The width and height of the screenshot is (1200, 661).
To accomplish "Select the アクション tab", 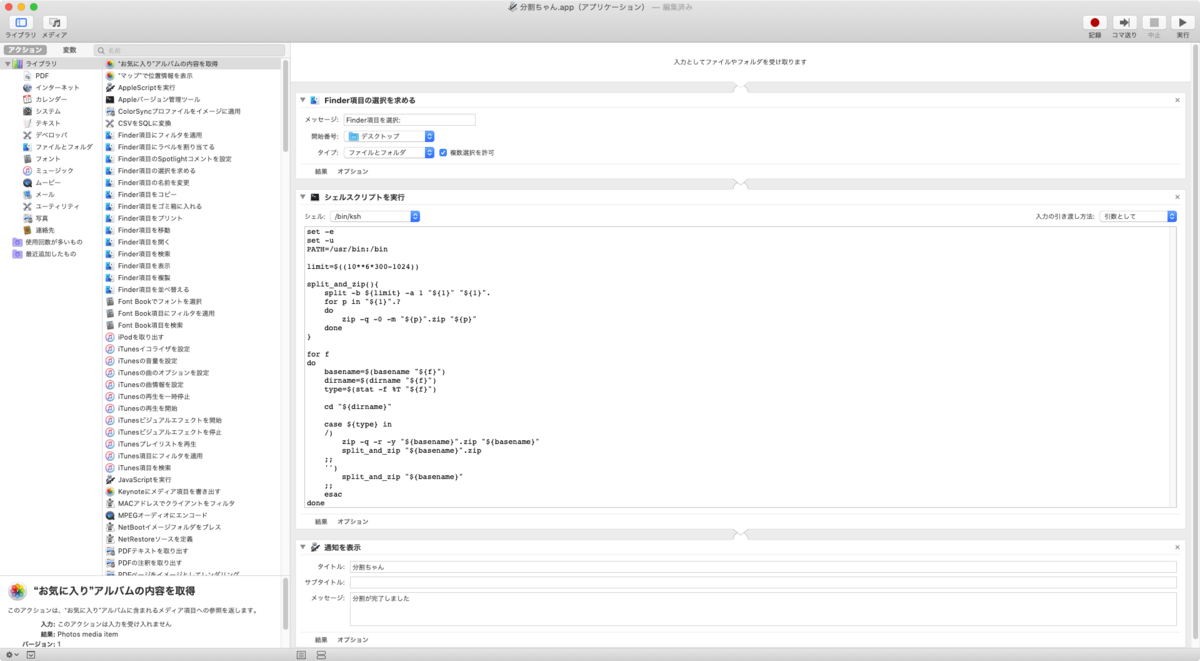I will click(x=24, y=49).
